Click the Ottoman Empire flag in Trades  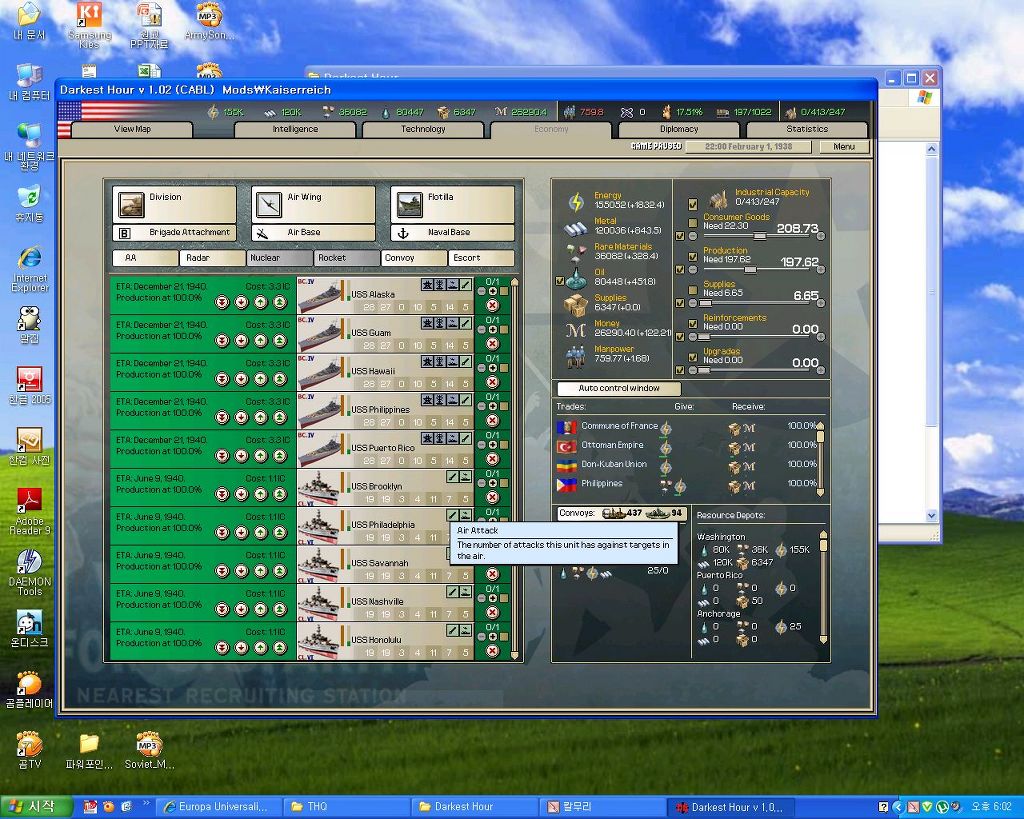tap(566, 447)
